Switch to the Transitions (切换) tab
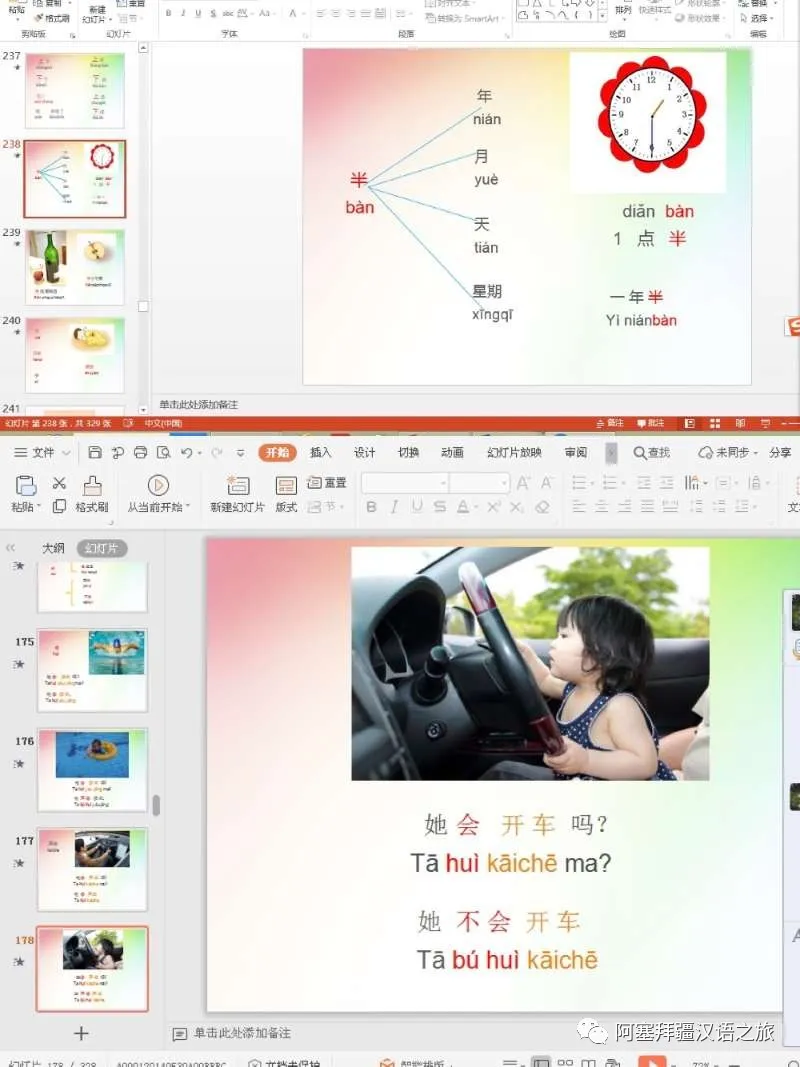Viewport: 800px width, 1067px height. coord(408,453)
